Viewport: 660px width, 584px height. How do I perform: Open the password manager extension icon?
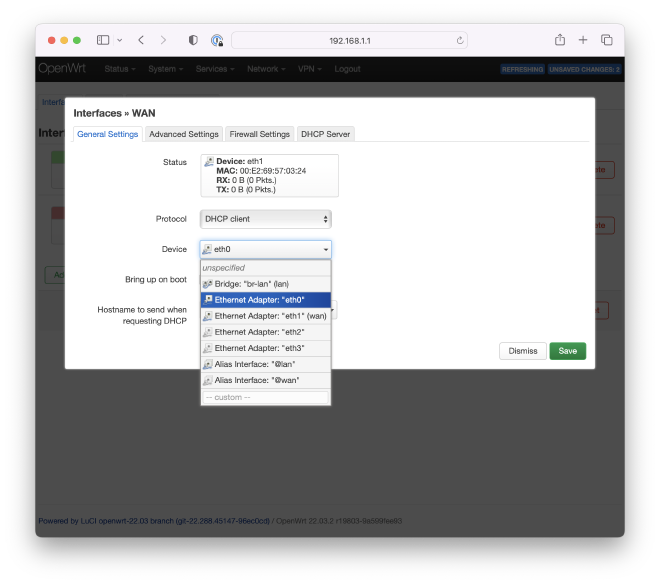coord(217,40)
